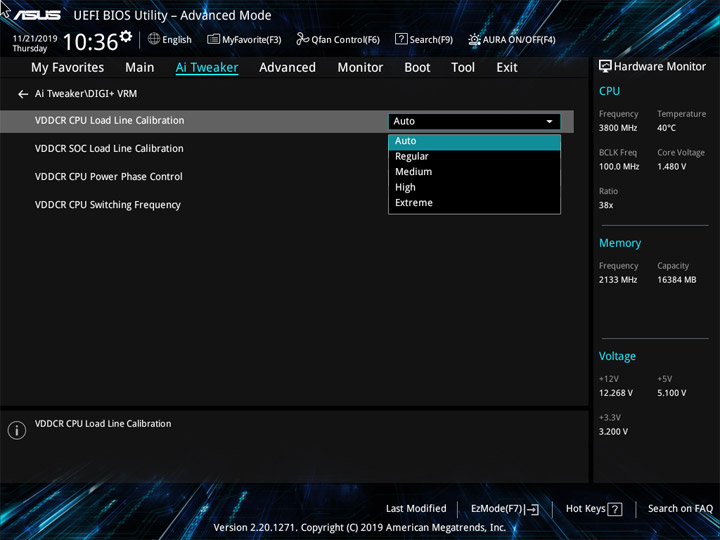Click the 10:36 clock display
The image size is (720, 540).
click(90, 42)
